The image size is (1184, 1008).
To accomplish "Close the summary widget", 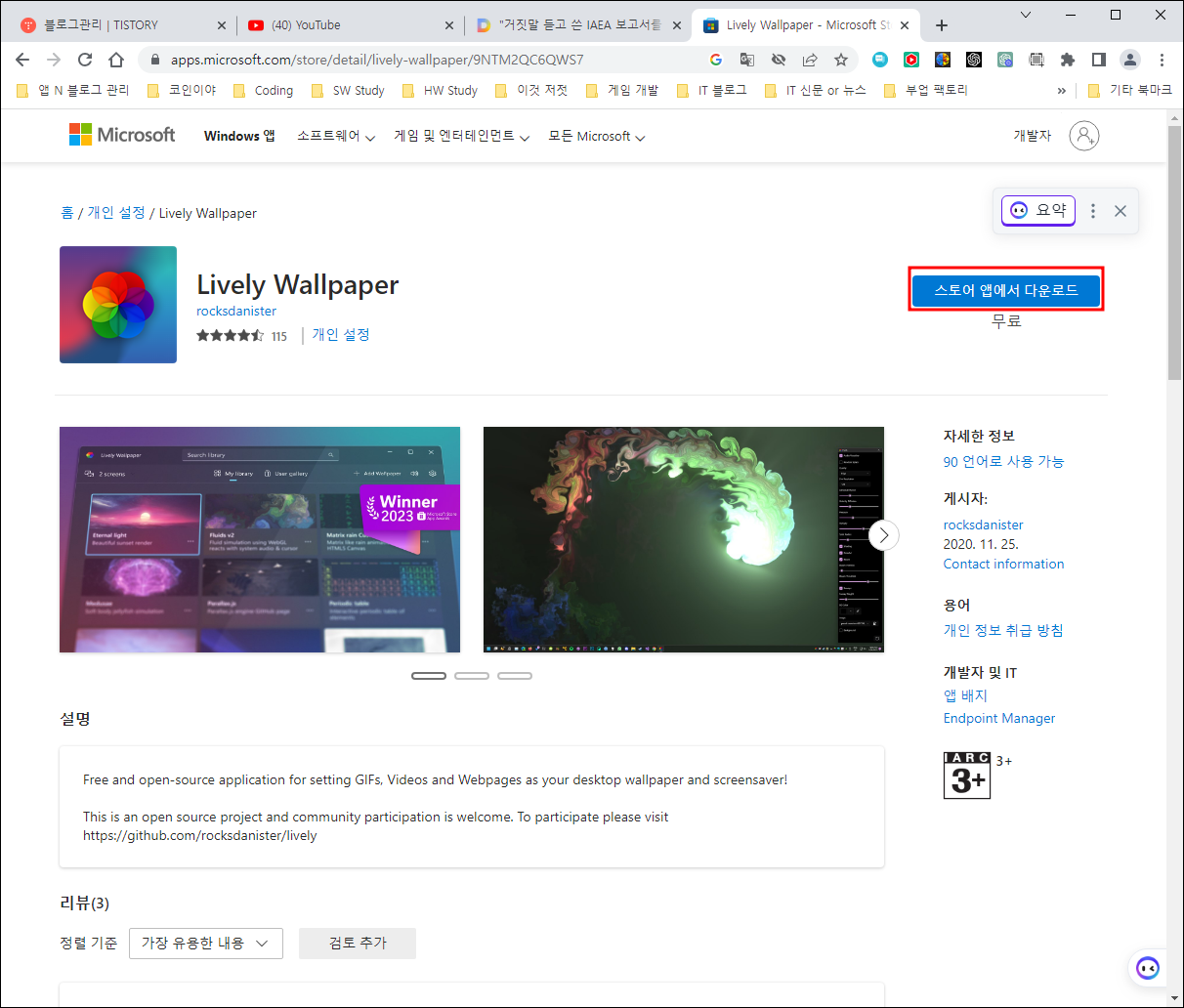I will pos(1121,211).
